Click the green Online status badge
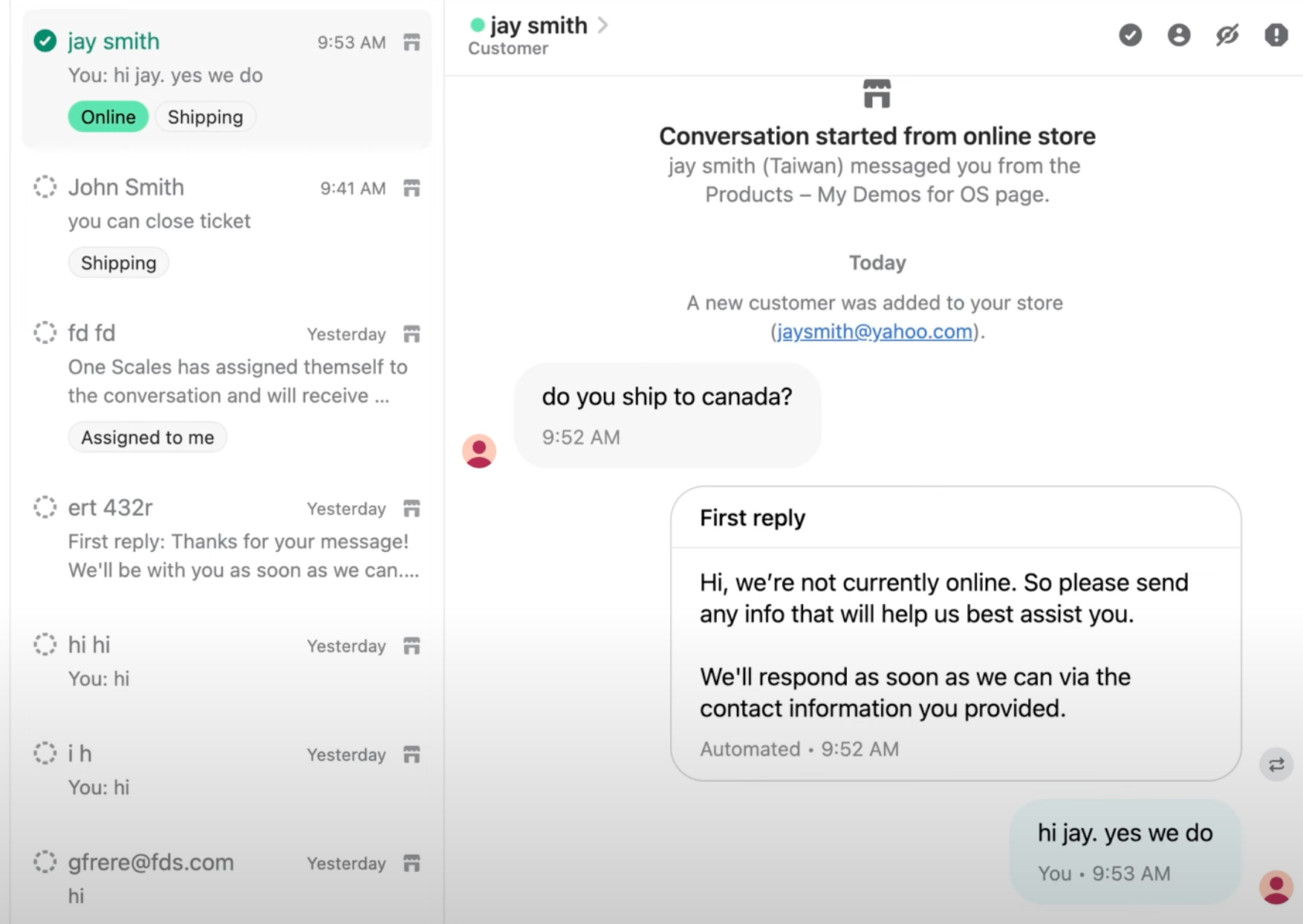Viewport: 1303px width, 924px height. [x=108, y=117]
